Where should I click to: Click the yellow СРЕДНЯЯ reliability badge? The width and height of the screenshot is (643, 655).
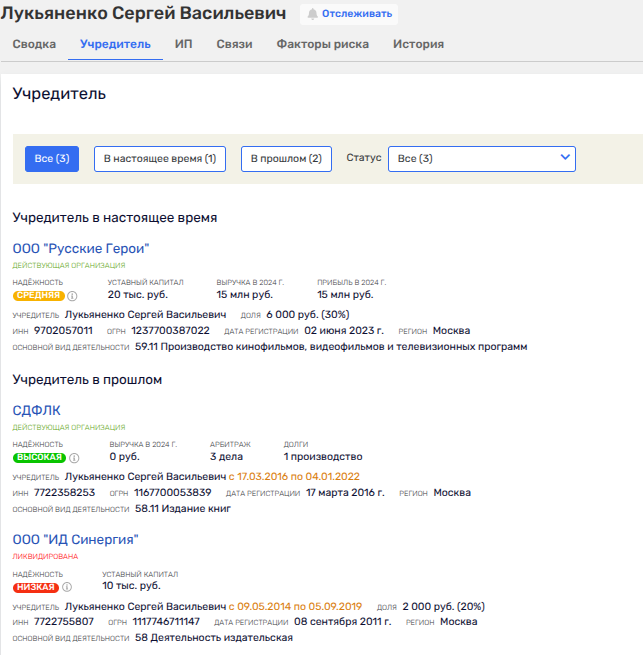[x=38, y=296]
